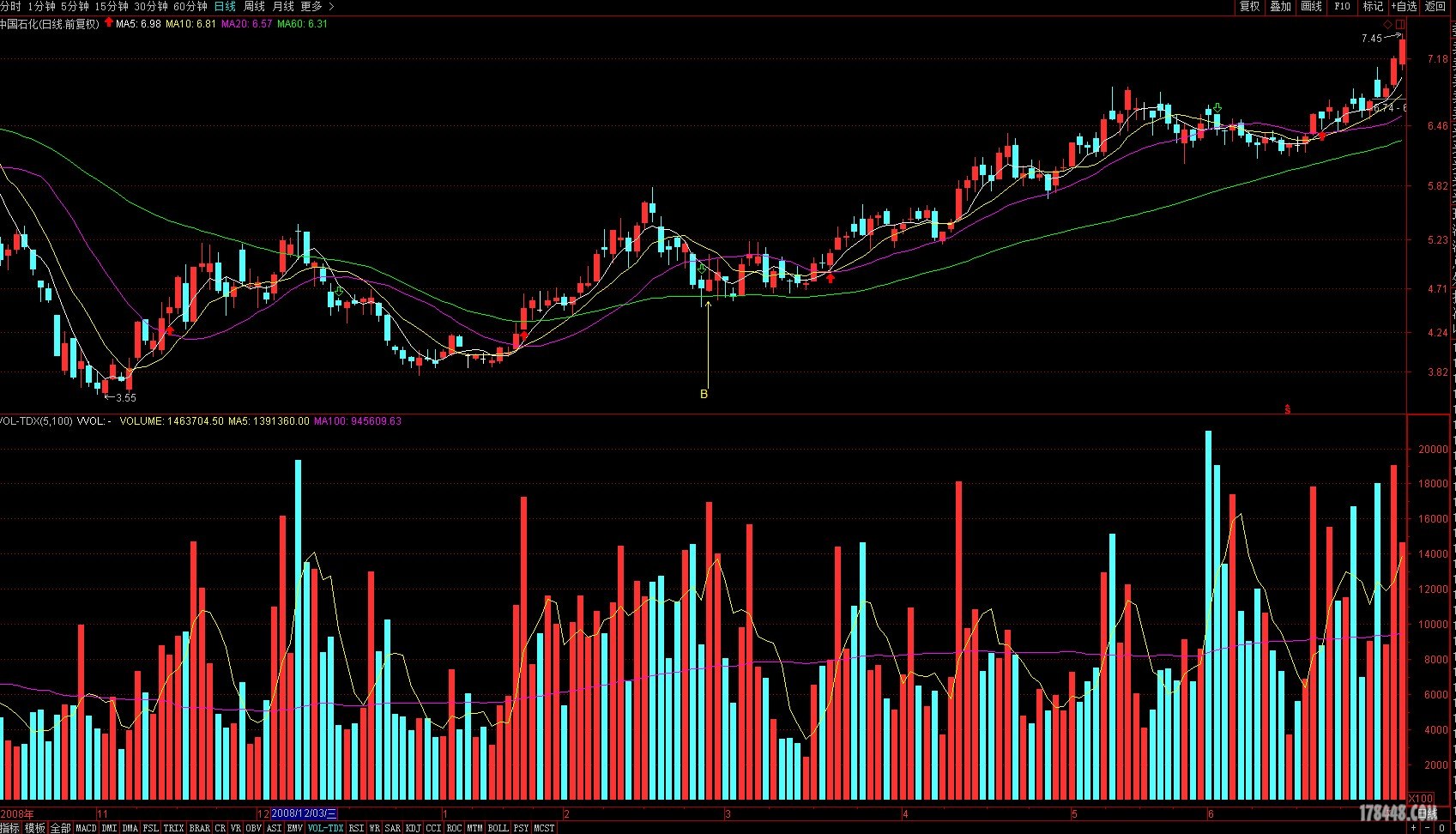Click the 返回 back button
The width and height of the screenshot is (1456, 834).
coord(1435,6)
